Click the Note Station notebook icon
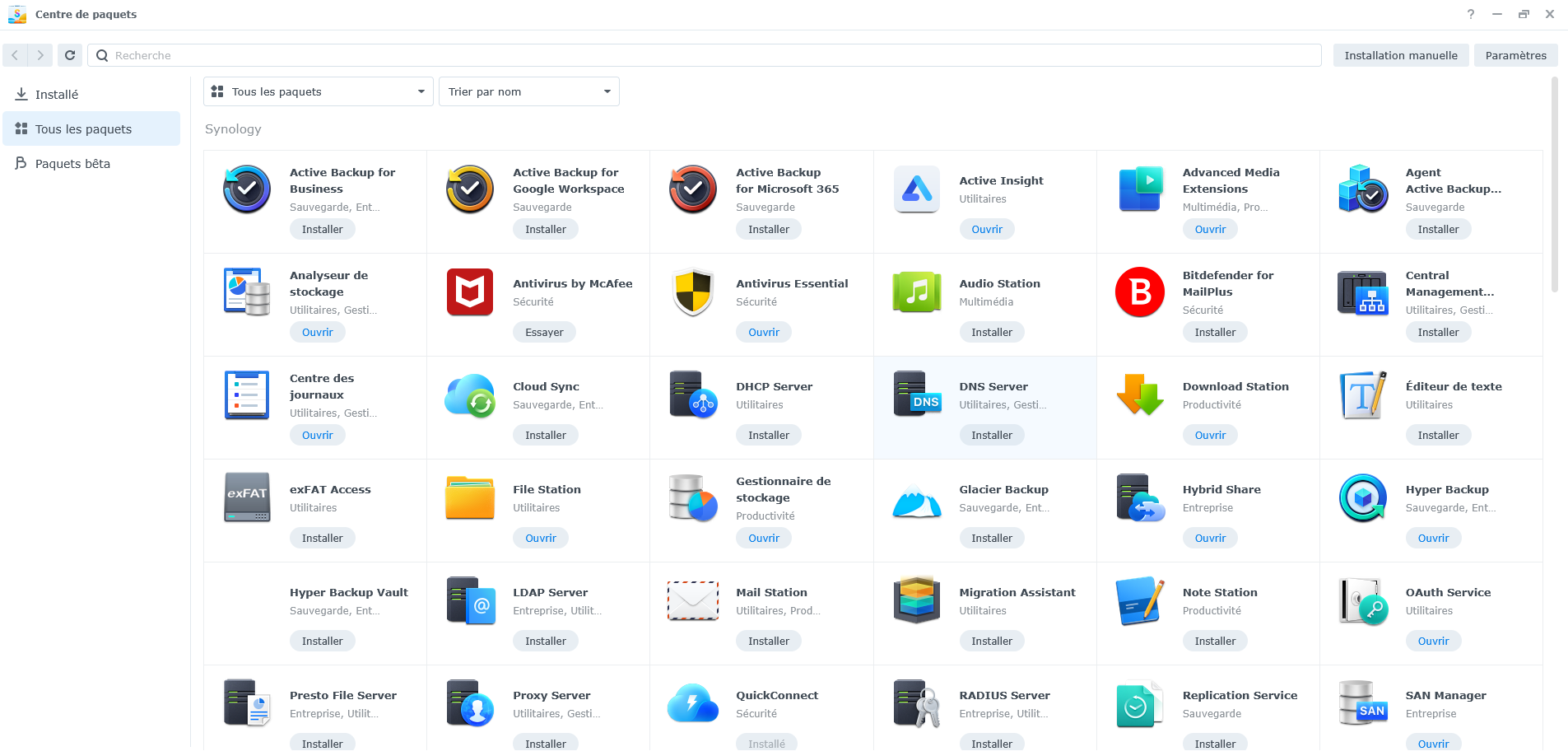Screen dimensions: 1568x756 (1139, 601)
